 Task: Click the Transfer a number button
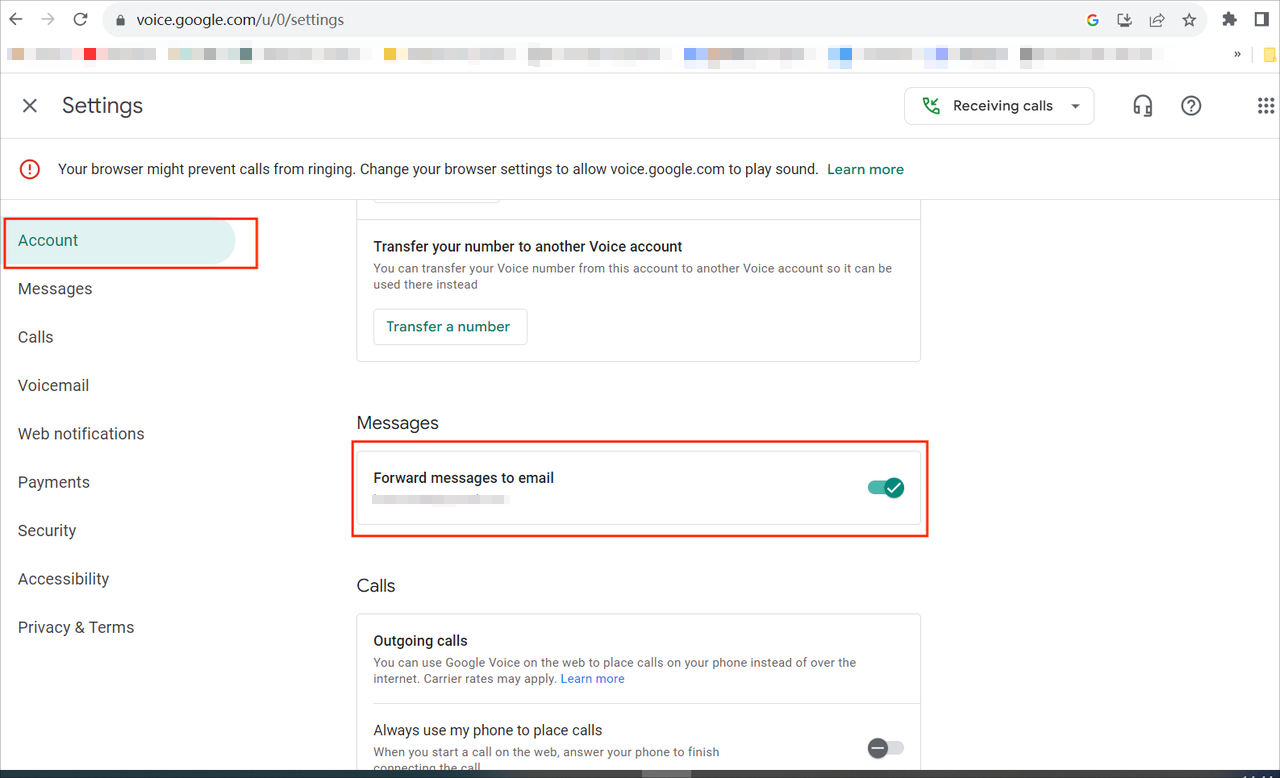click(449, 327)
